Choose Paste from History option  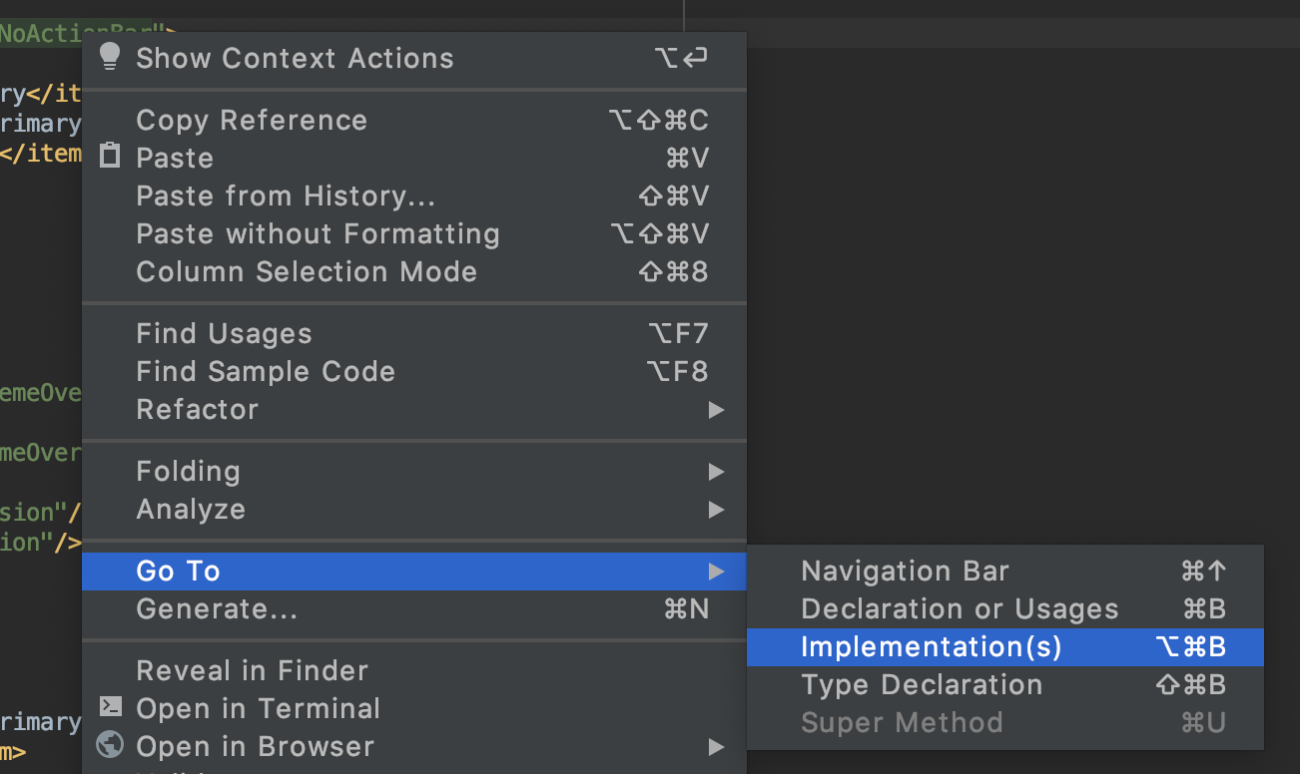(x=285, y=196)
